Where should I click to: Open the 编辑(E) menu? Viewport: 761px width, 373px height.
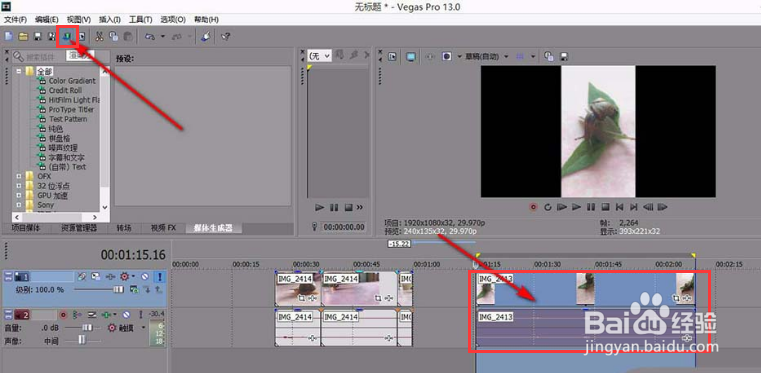47,19
